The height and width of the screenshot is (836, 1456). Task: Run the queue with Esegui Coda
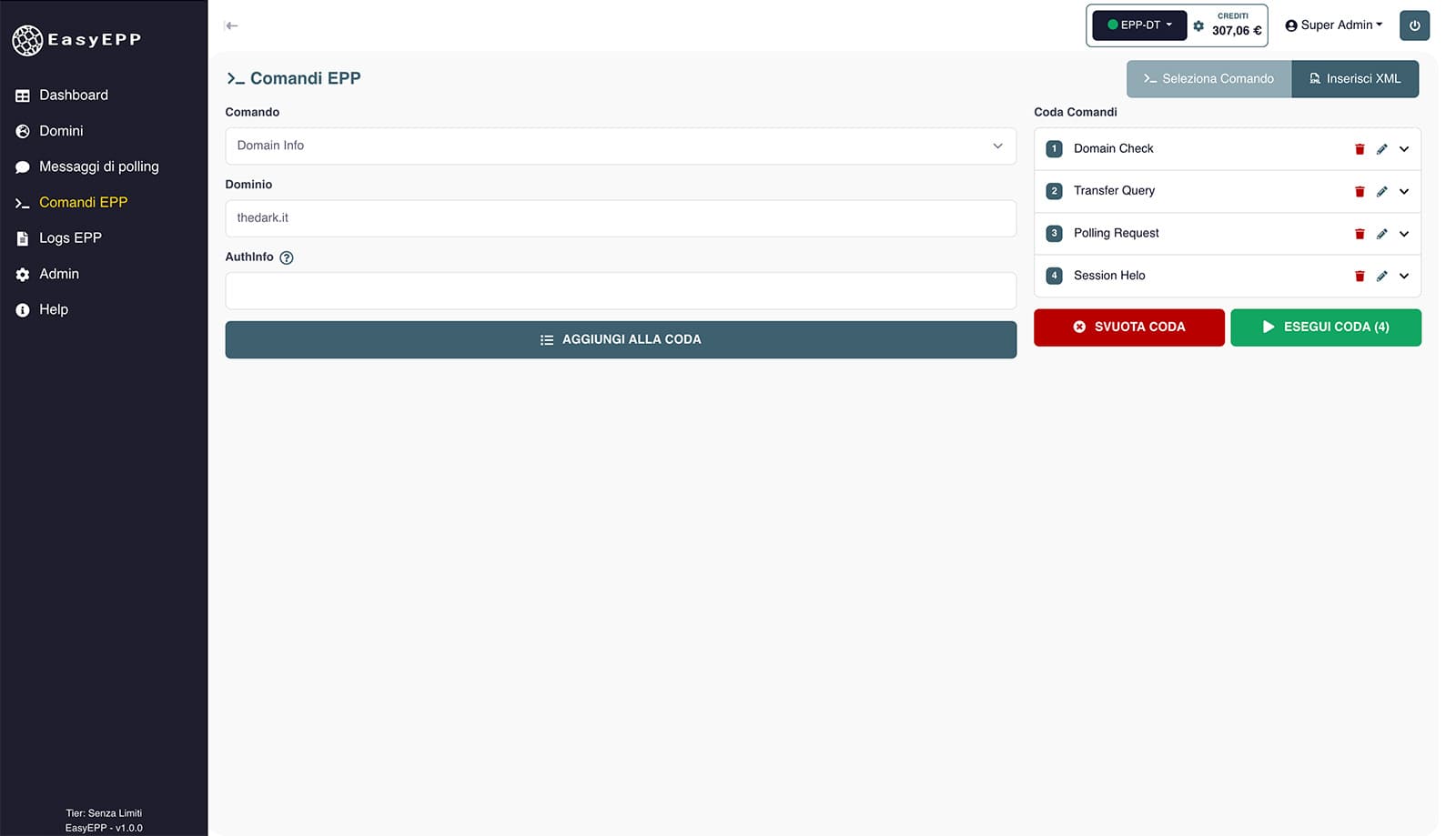pos(1325,327)
